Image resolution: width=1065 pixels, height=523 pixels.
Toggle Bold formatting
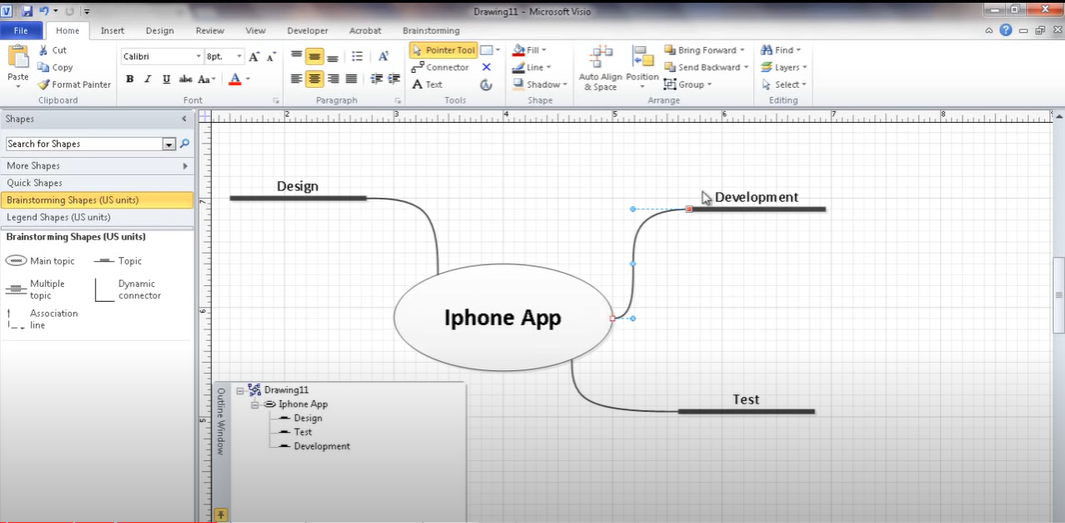click(130, 79)
